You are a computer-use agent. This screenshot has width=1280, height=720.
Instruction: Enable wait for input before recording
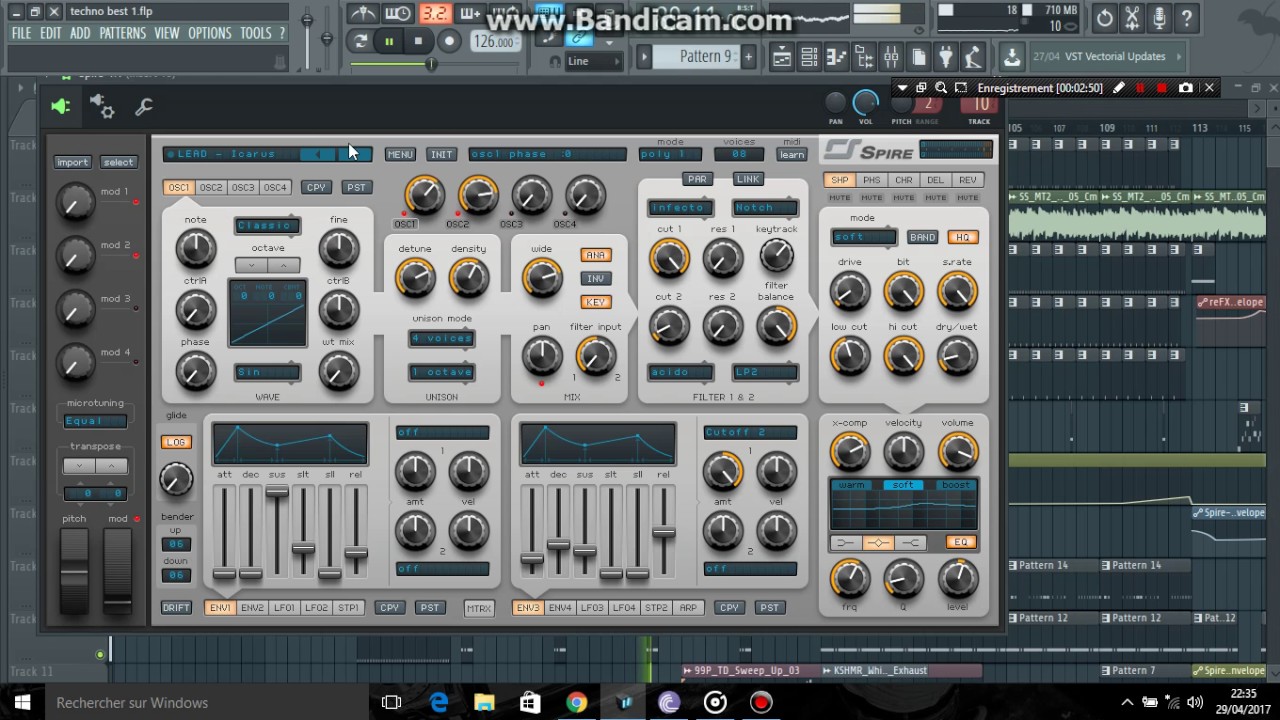coord(397,14)
